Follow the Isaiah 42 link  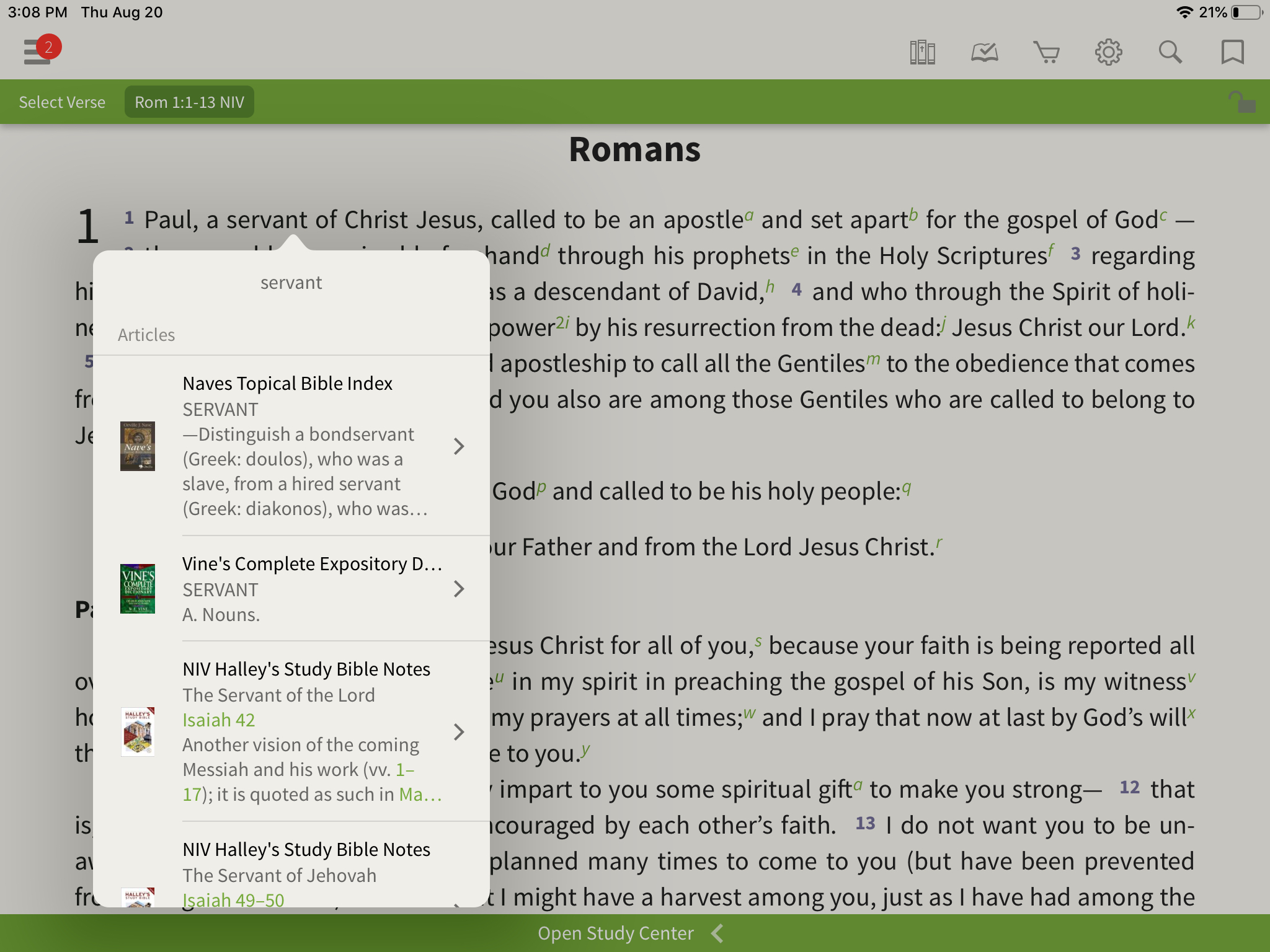[218, 720]
